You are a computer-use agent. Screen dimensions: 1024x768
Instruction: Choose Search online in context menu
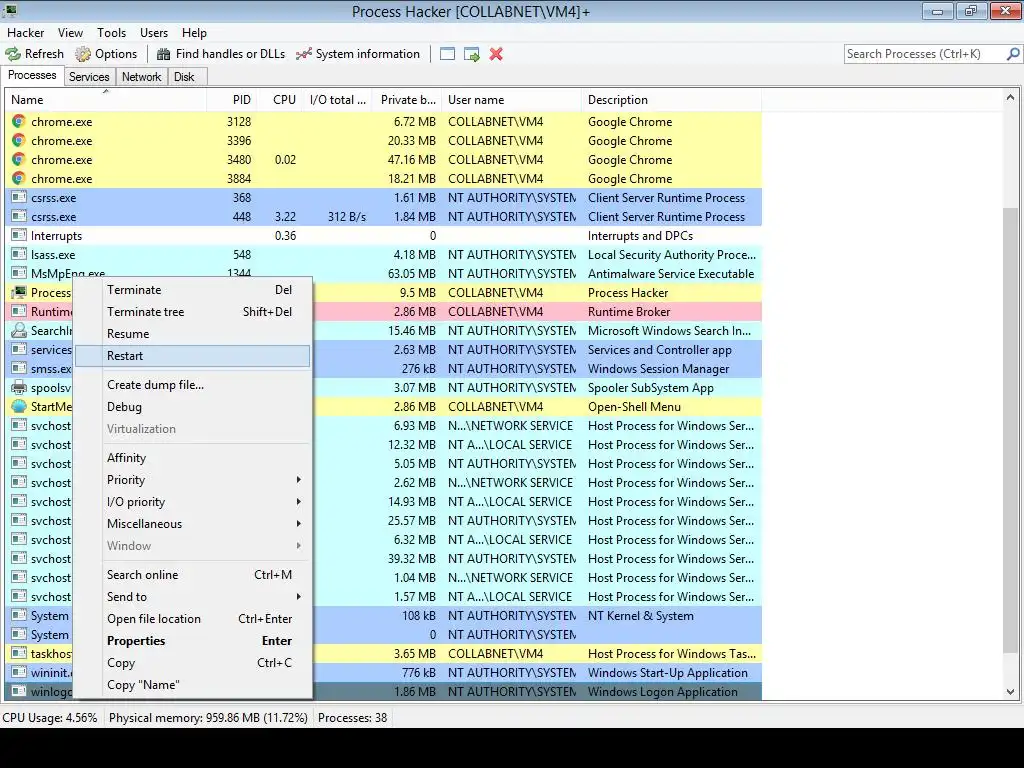[193, 575]
